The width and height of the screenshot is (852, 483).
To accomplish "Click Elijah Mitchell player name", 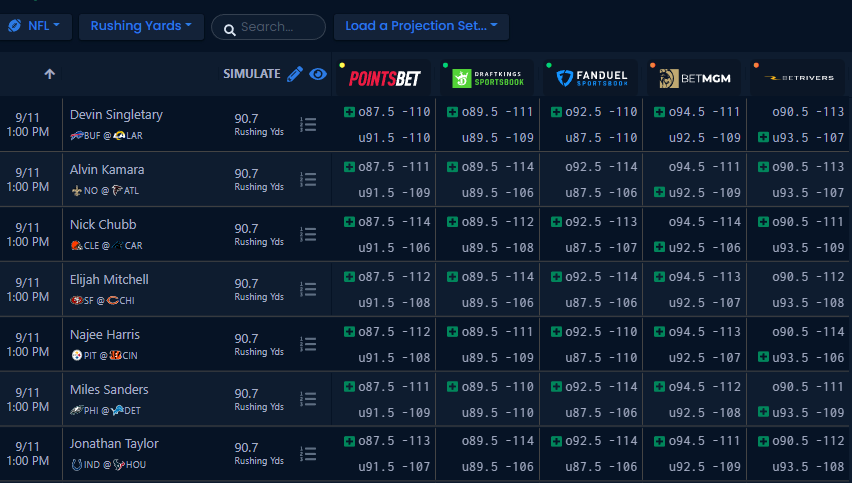I will (x=109, y=279).
